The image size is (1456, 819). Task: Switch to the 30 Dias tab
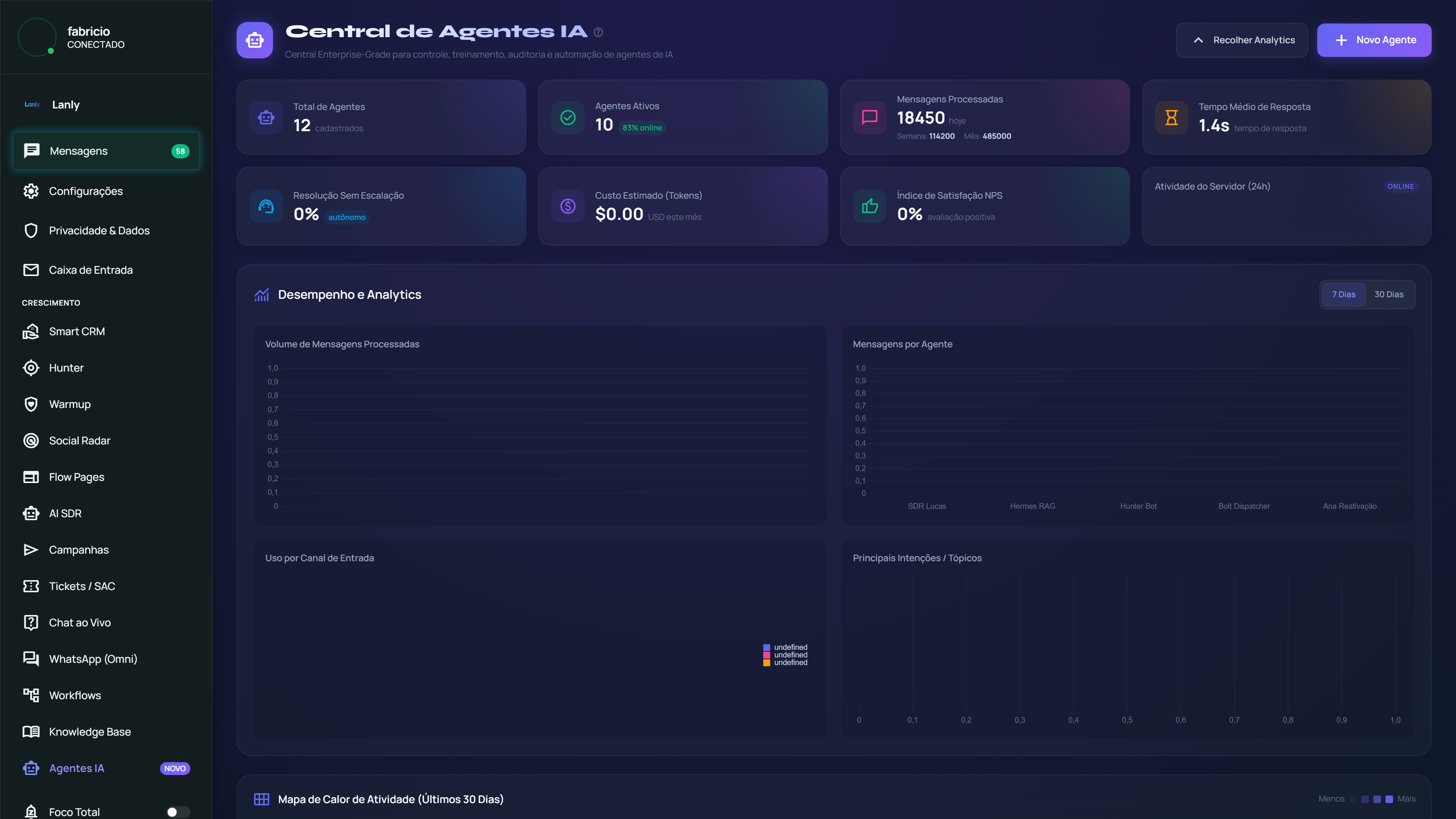coord(1389,295)
